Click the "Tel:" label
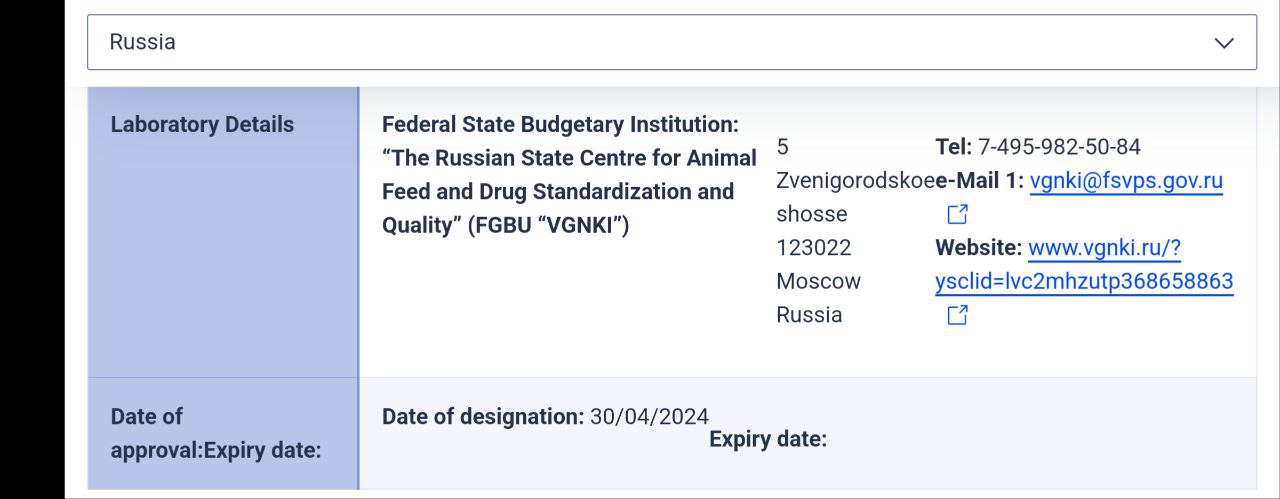The height and width of the screenshot is (499, 1280). click(953, 147)
